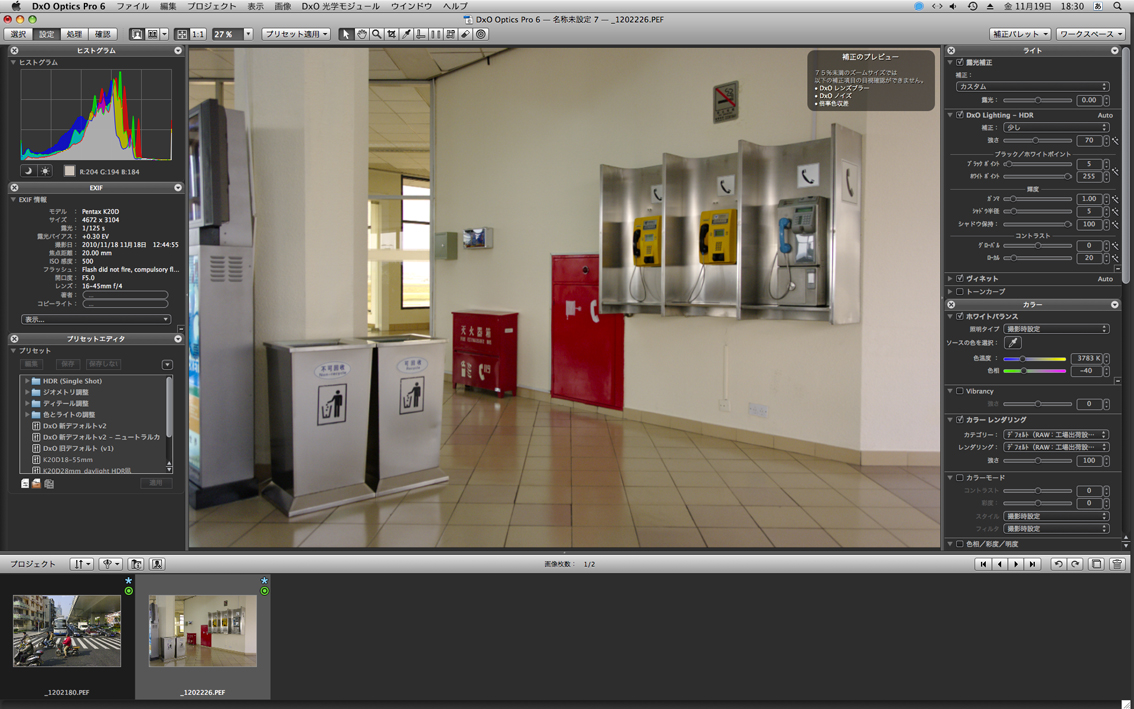Expand the HDR (Single Shot) preset folder
This screenshot has width=1134, height=709.
(x=27, y=381)
